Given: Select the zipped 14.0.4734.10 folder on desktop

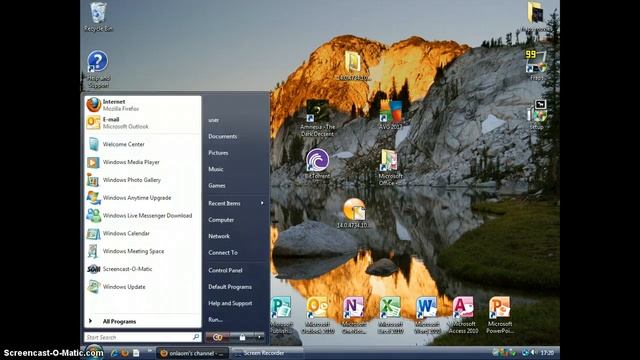Looking at the screenshot, I should point(353,65).
